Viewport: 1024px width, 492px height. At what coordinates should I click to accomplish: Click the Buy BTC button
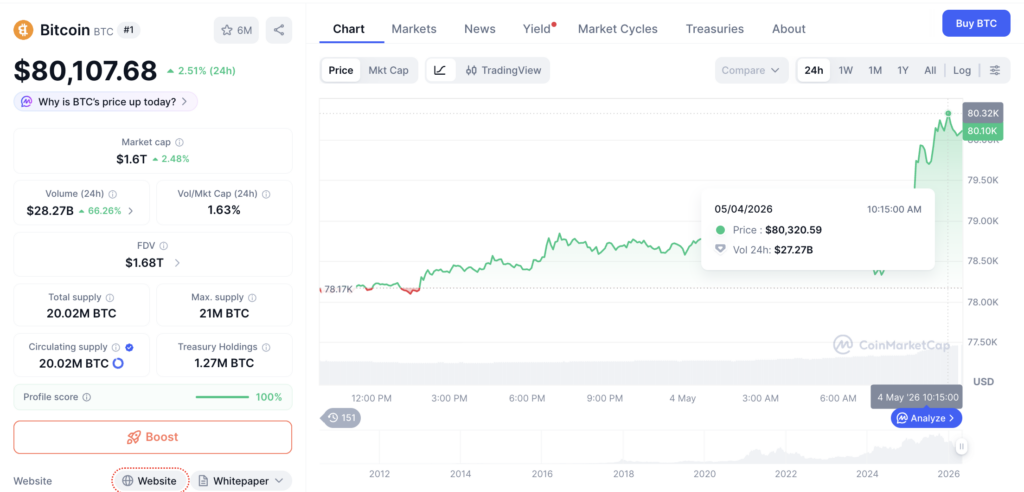click(976, 24)
